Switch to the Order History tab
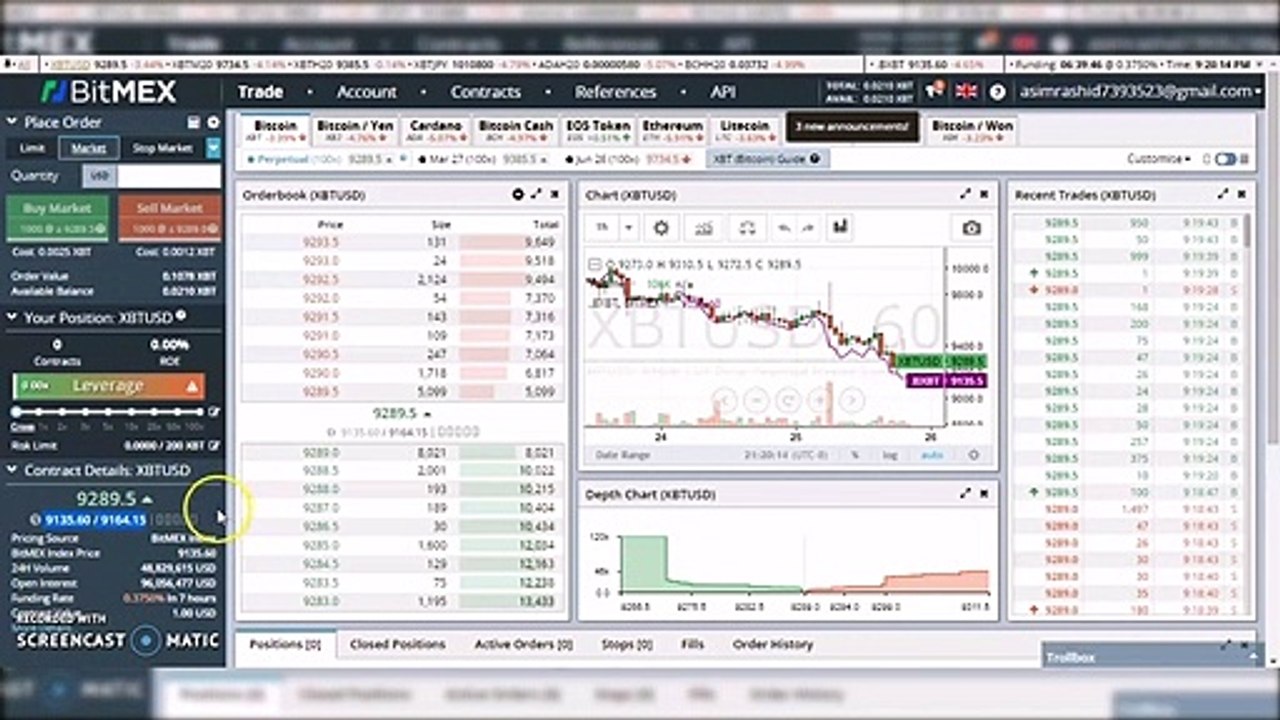This screenshot has height=720, width=1280. pyautogui.click(x=773, y=645)
